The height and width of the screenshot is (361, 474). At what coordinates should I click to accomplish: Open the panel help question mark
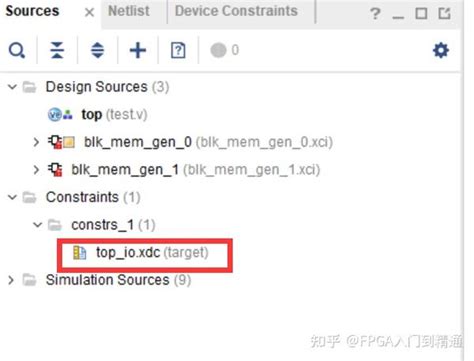(375, 14)
